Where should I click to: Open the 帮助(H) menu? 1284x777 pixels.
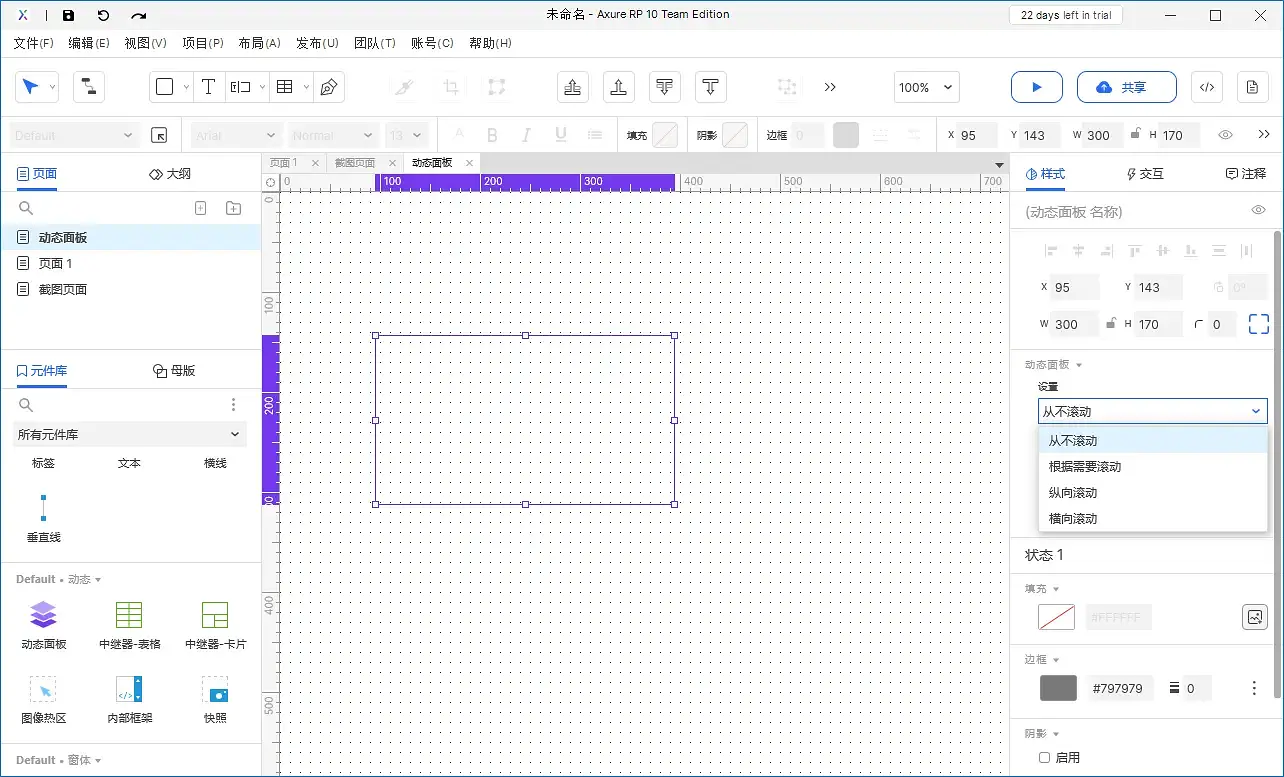coord(490,43)
